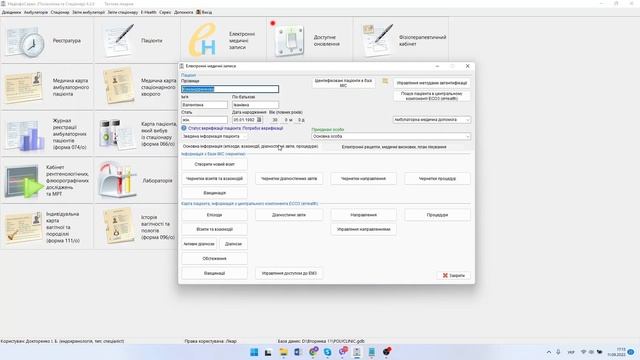Open the Пацієнти module with pen icon
The height and width of the screenshot is (360, 640).
pyautogui.click(x=118, y=40)
